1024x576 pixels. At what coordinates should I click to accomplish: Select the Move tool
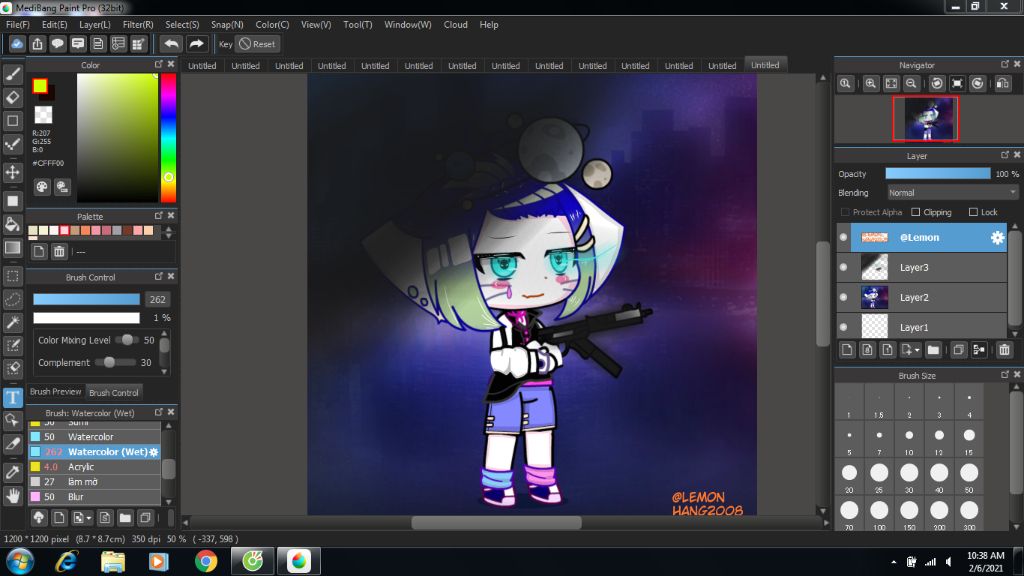coord(12,172)
